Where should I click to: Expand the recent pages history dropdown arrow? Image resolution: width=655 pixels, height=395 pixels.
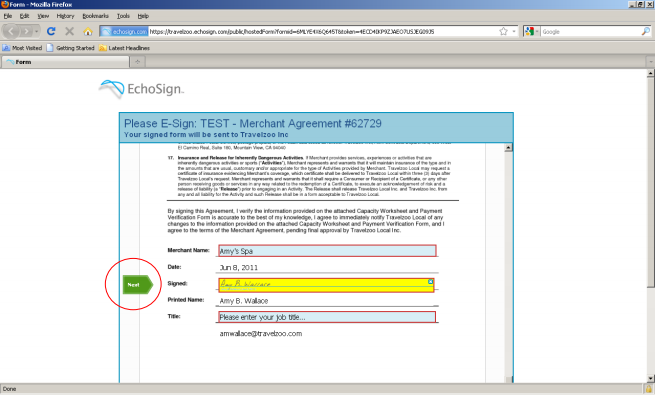click(x=37, y=31)
